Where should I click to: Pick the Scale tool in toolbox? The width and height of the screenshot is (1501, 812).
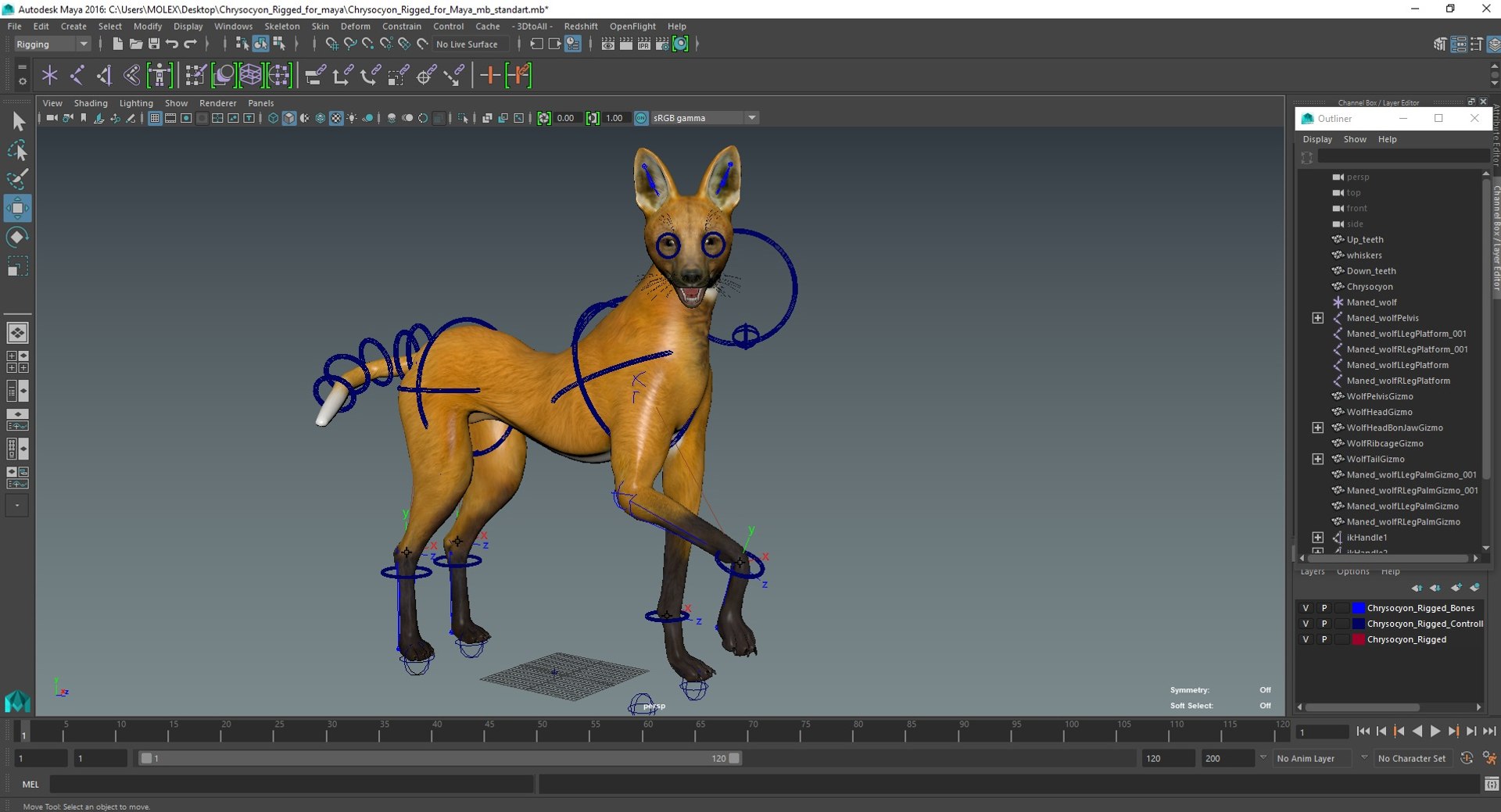tap(18, 266)
